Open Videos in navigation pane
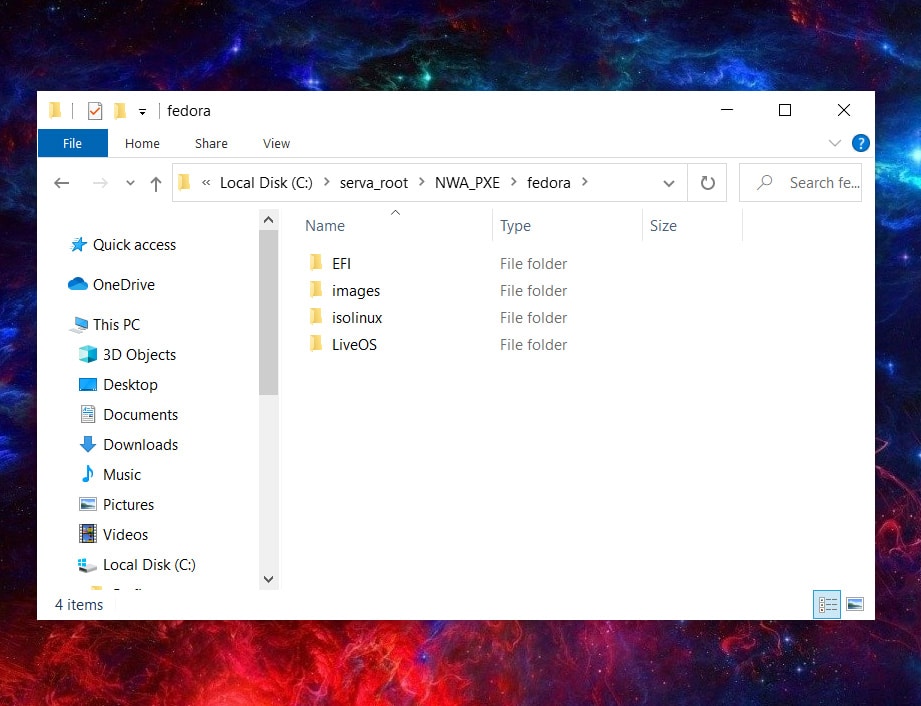 [125, 534]
